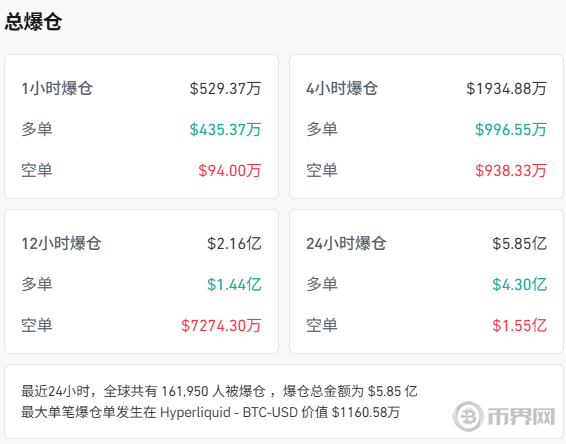Image resolution: width=566 pixels, height=444 pixels.
Task: Click the 4-hour short value $938.33万
Action: (x=510, y=170)
